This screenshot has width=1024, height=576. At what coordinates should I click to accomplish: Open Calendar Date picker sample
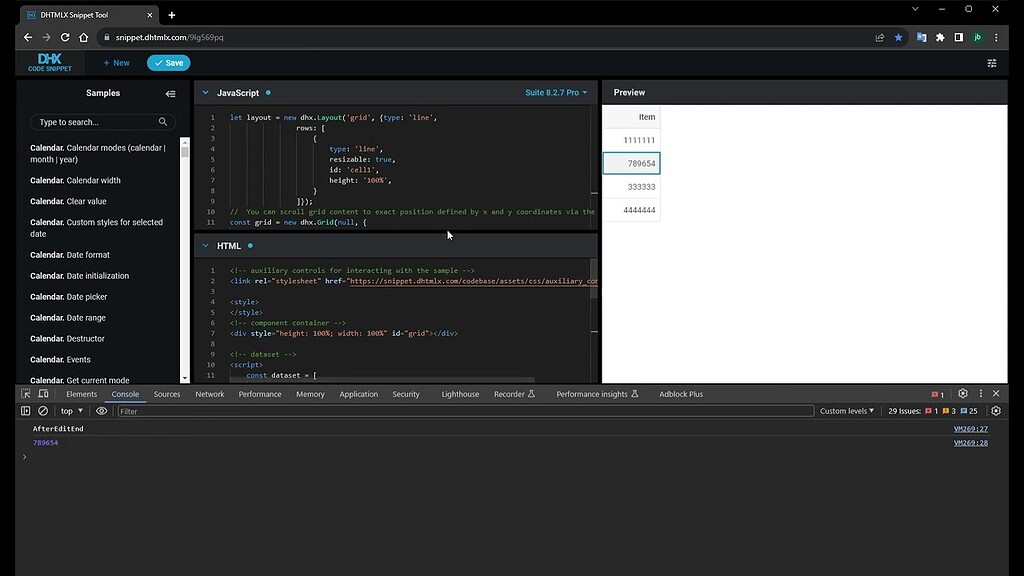[x=69, y=296]
